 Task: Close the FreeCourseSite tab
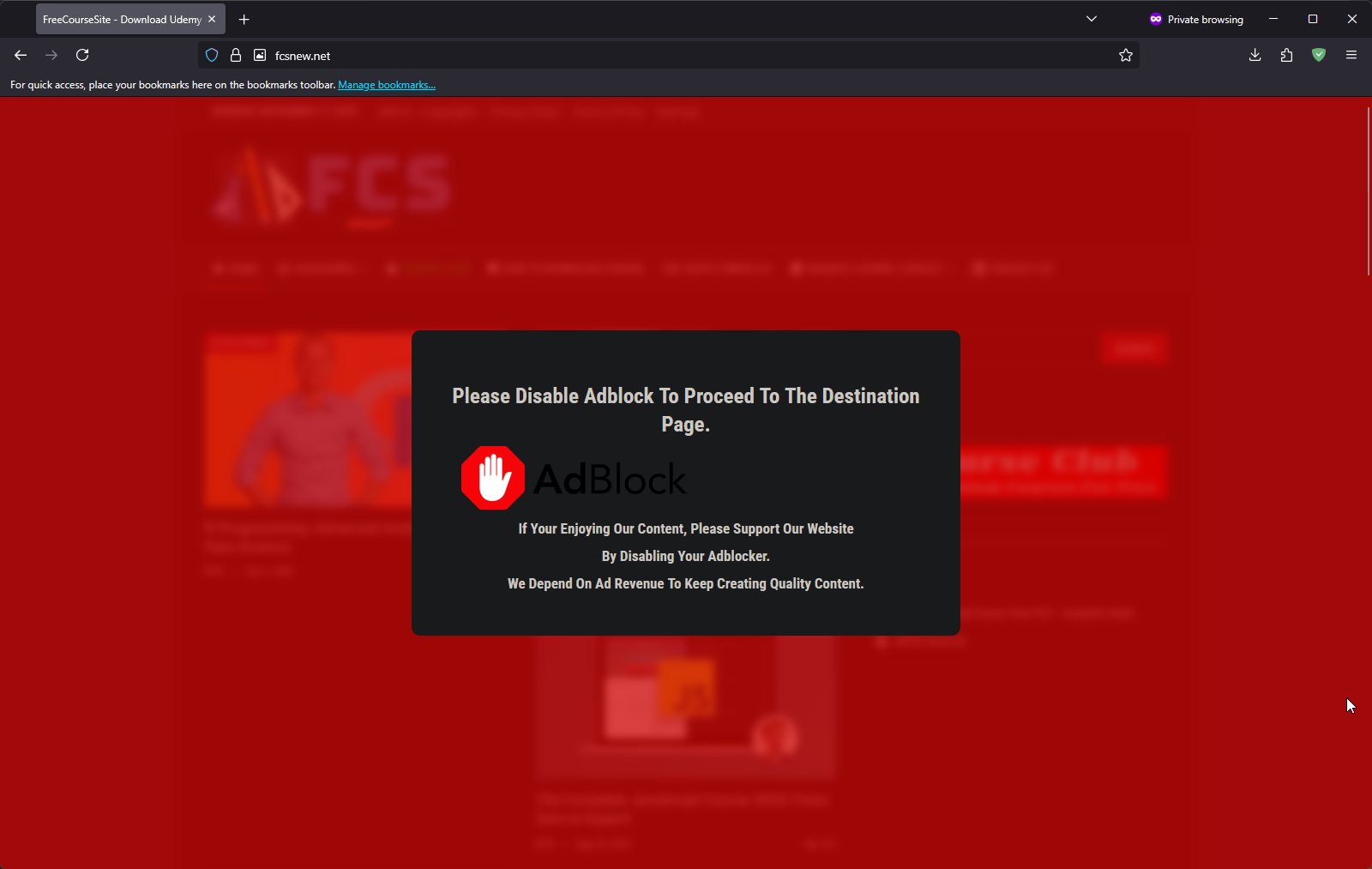[x=211, y=19]
